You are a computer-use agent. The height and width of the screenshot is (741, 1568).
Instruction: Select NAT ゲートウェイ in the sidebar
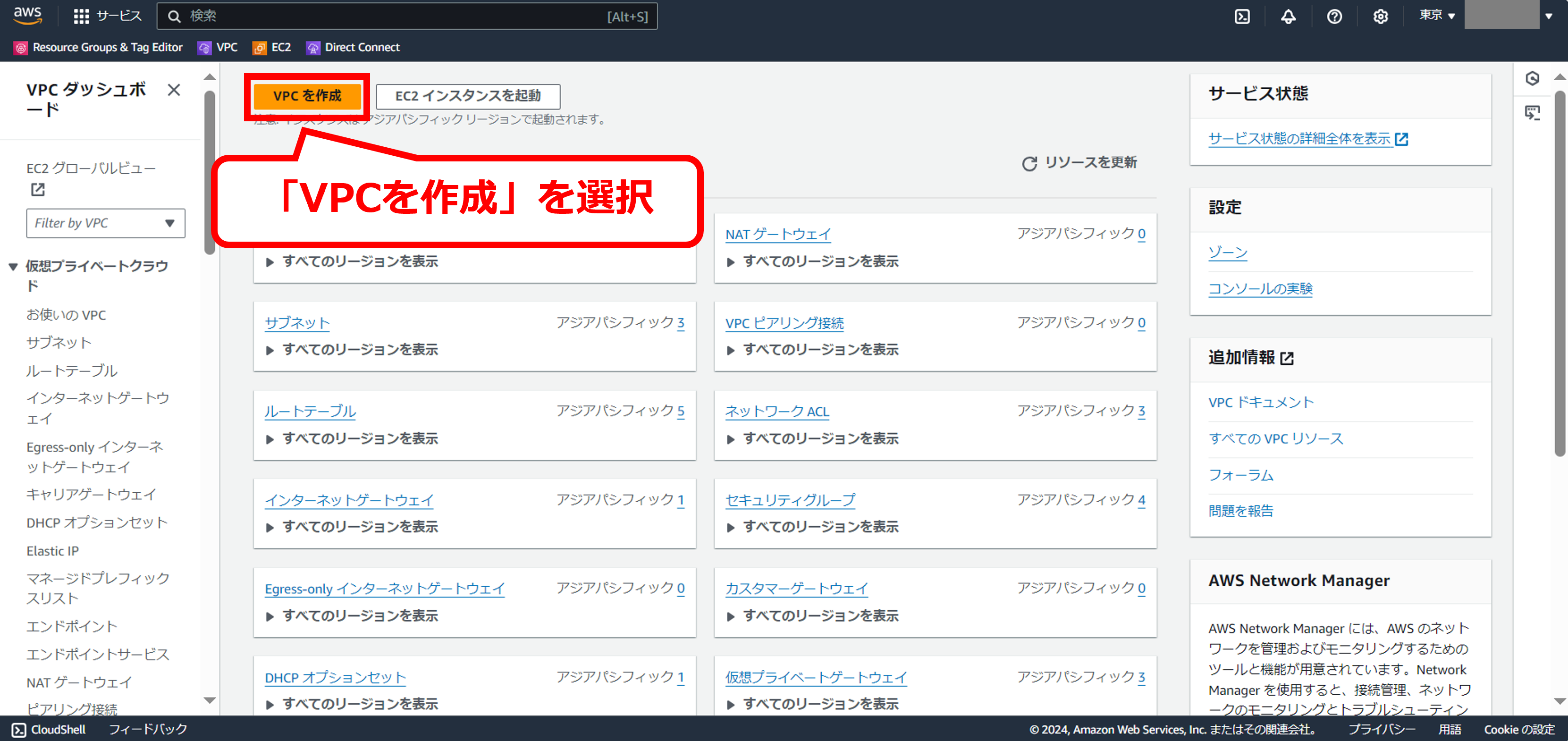point(78,682)
